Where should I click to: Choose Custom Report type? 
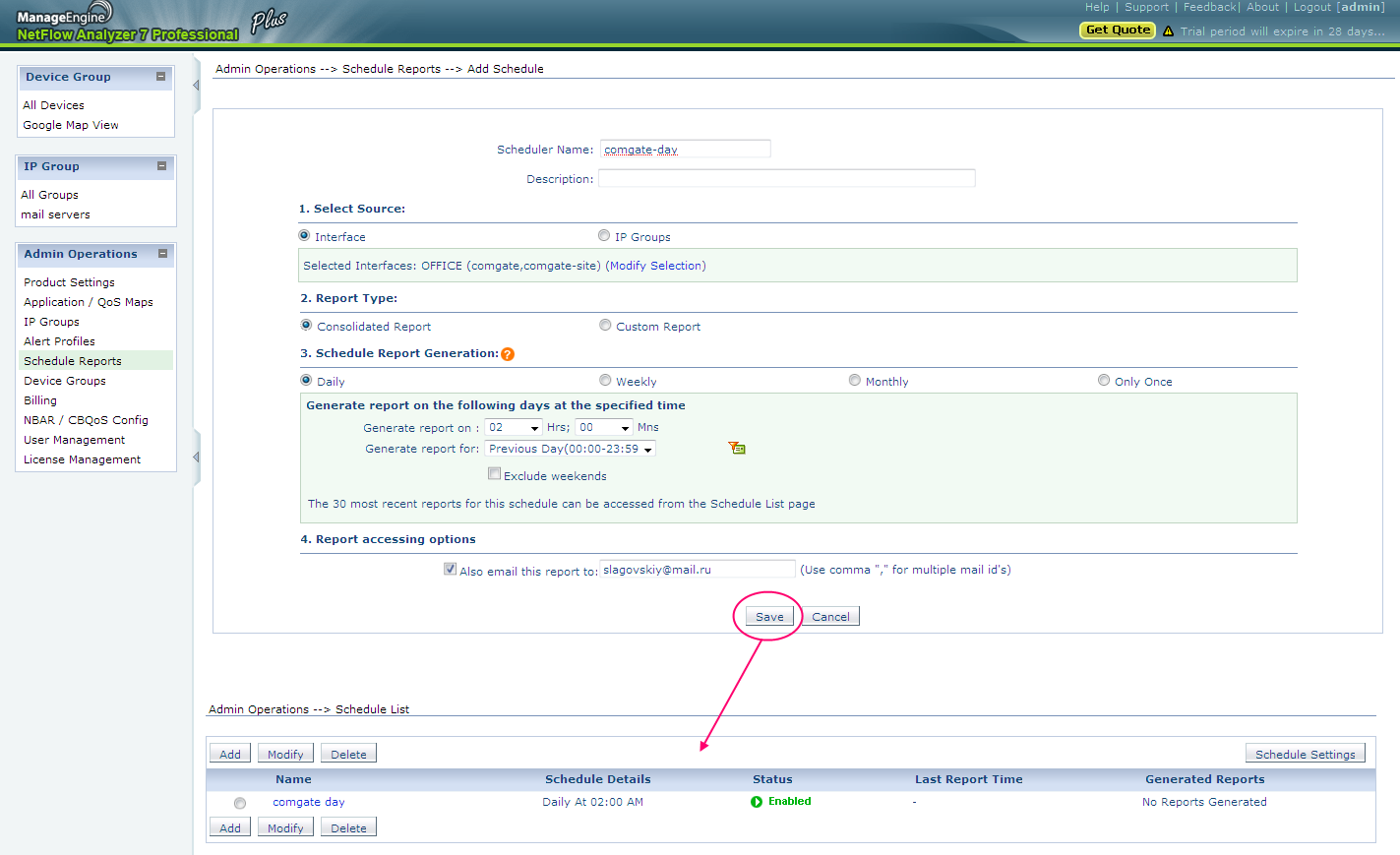point(605,326)
